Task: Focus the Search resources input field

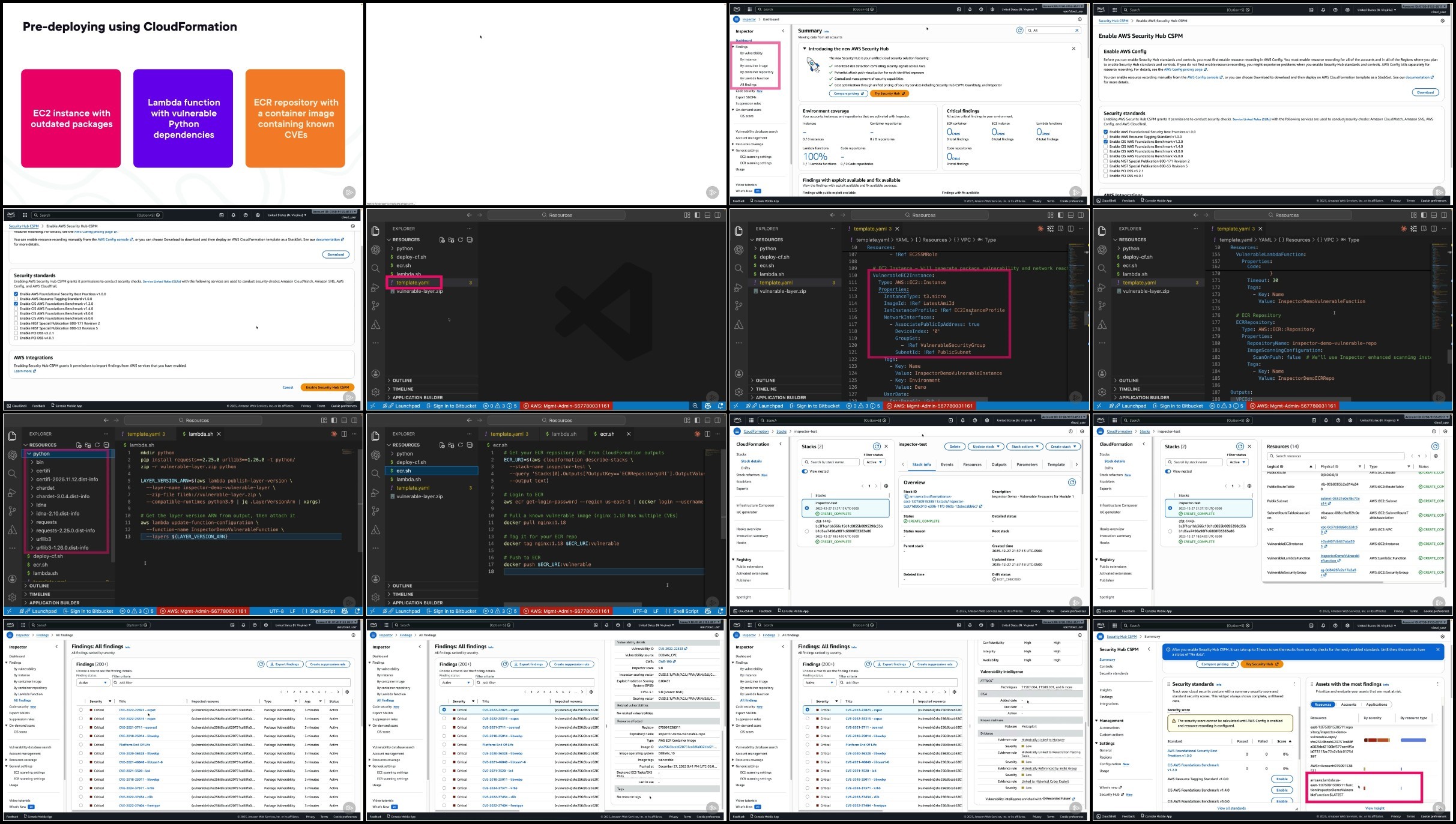Action: pos(1336,456)
